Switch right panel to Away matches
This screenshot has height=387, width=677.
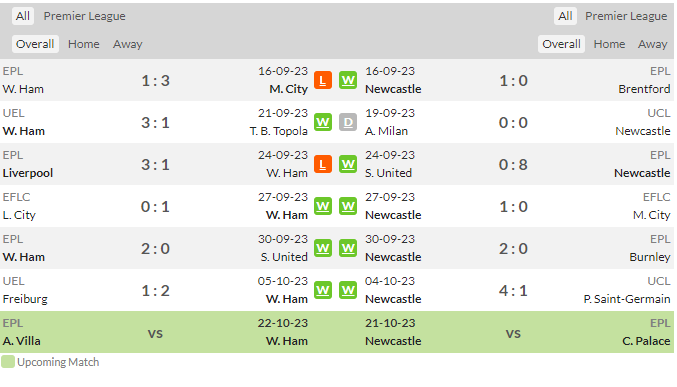point(653,44)
